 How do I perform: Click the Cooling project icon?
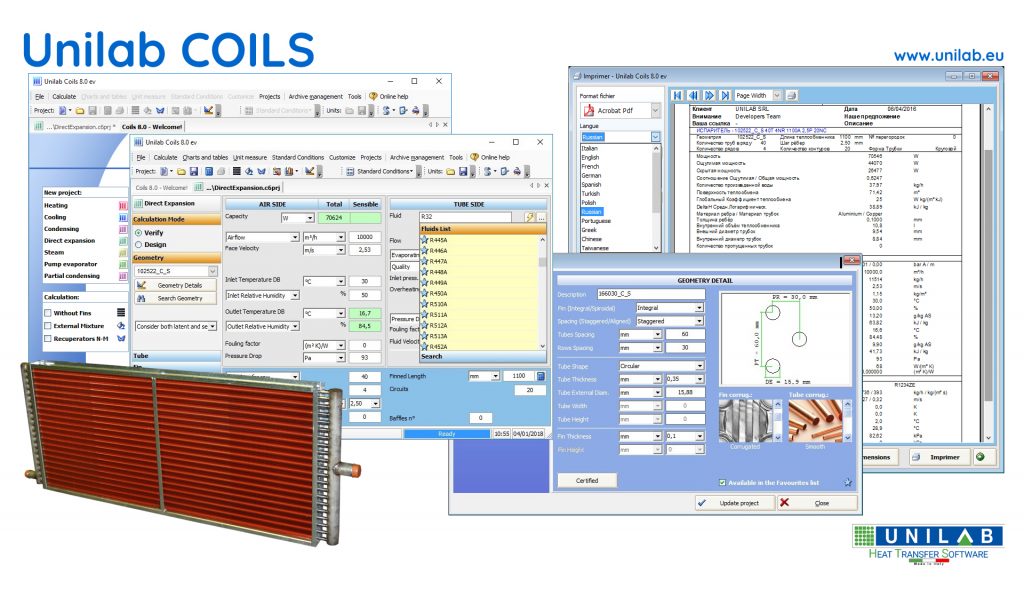pos(121,217)
